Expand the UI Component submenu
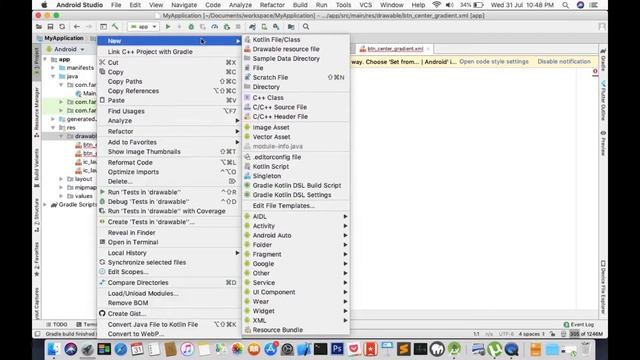The width and height of the screenshot is (640, 360). (296, 292)
